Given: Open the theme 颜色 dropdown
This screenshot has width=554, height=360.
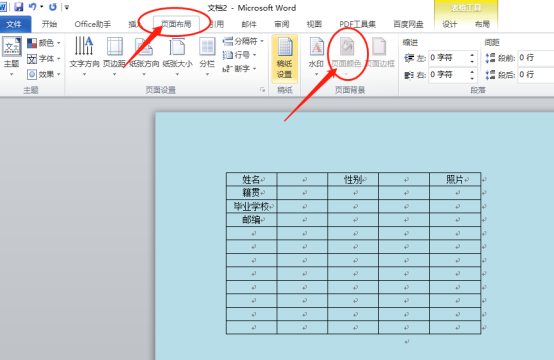Looking at the screenshot, I should click(44, 43).
